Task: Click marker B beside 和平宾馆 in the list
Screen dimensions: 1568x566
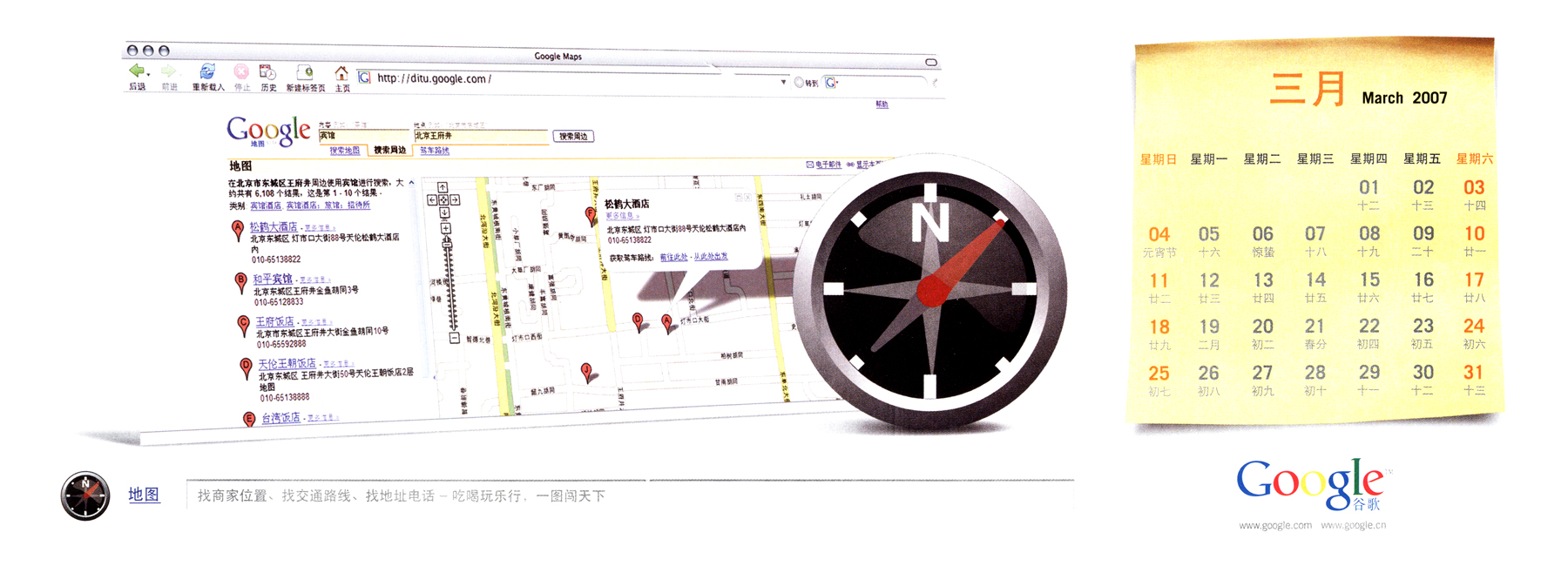Action: 241,282
